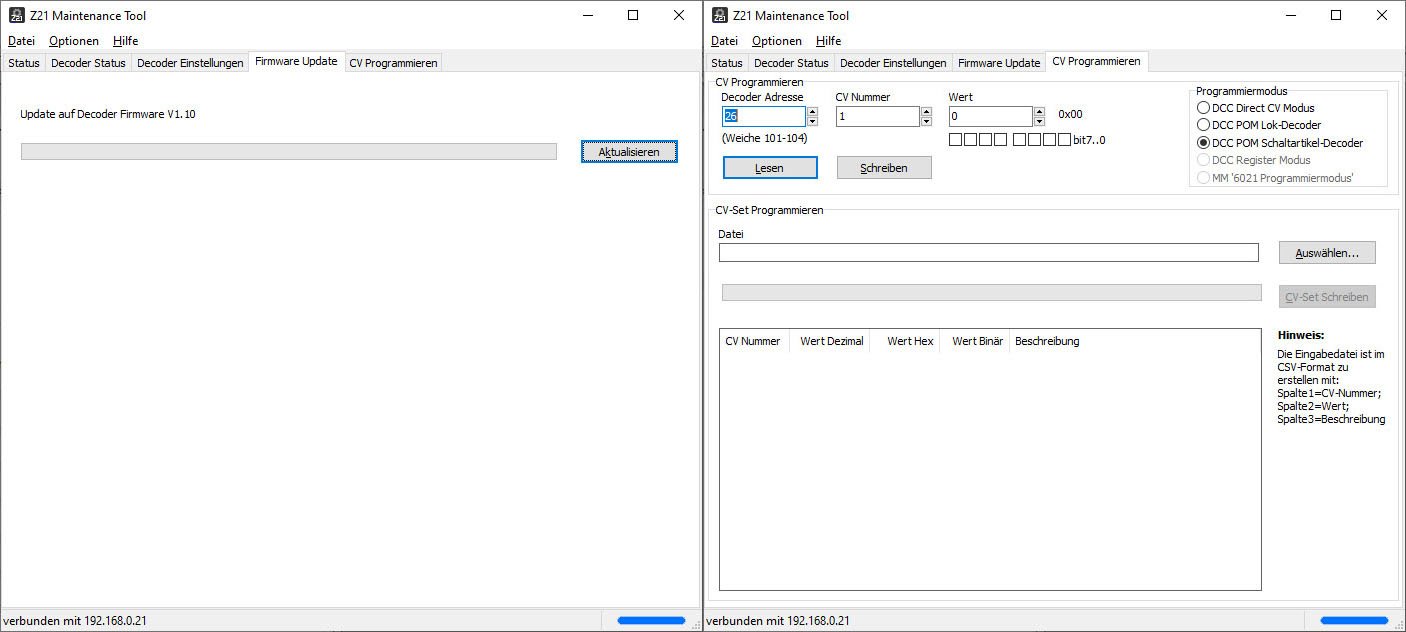Switch to Decoder Status tab in the left window

tap(88, 63)
